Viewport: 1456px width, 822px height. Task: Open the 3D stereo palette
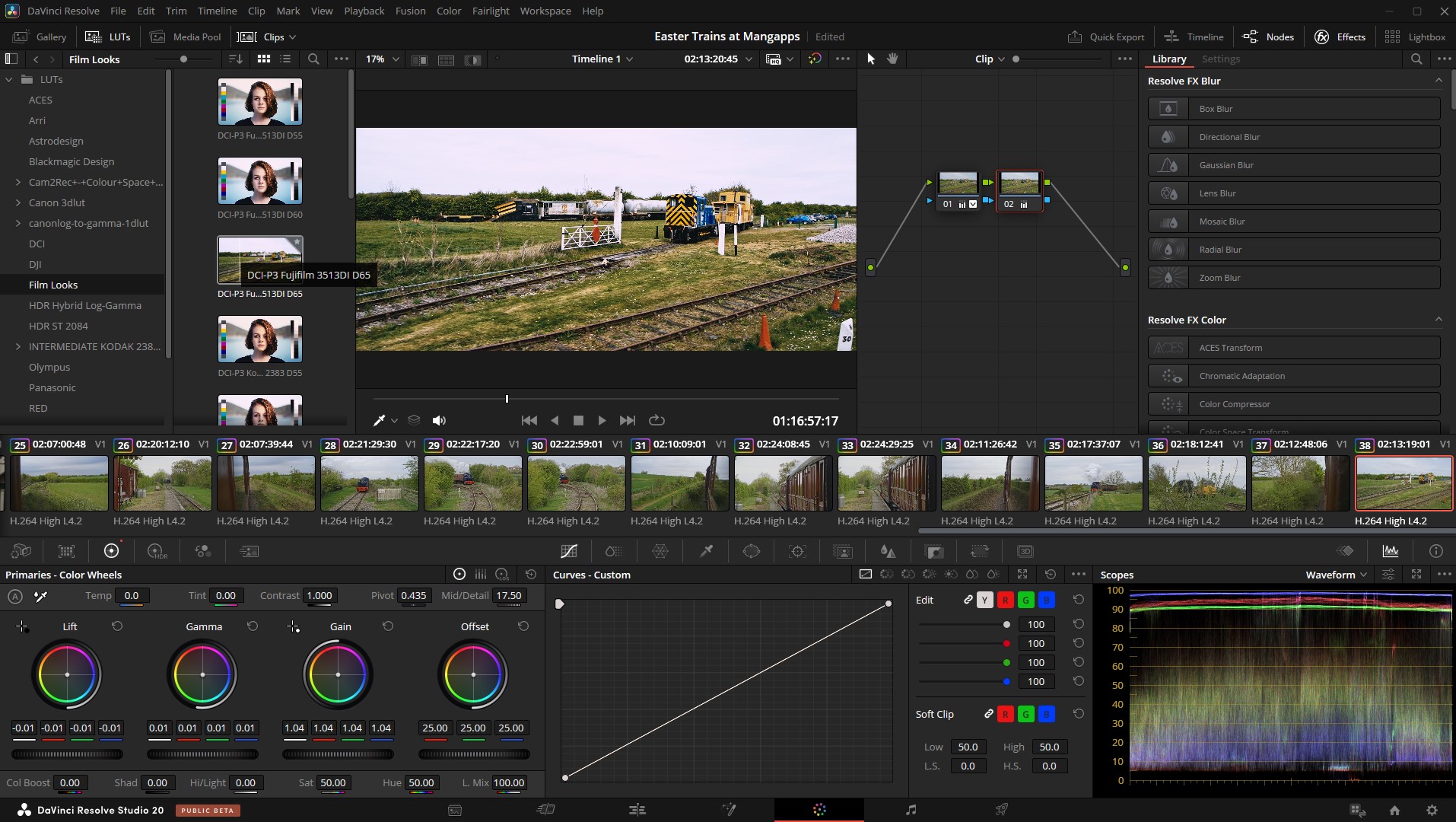pos(1025,551)
